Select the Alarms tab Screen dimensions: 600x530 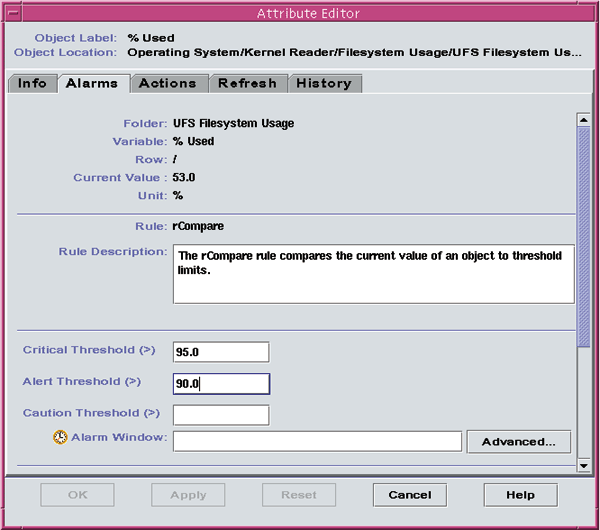coord(91,83)
